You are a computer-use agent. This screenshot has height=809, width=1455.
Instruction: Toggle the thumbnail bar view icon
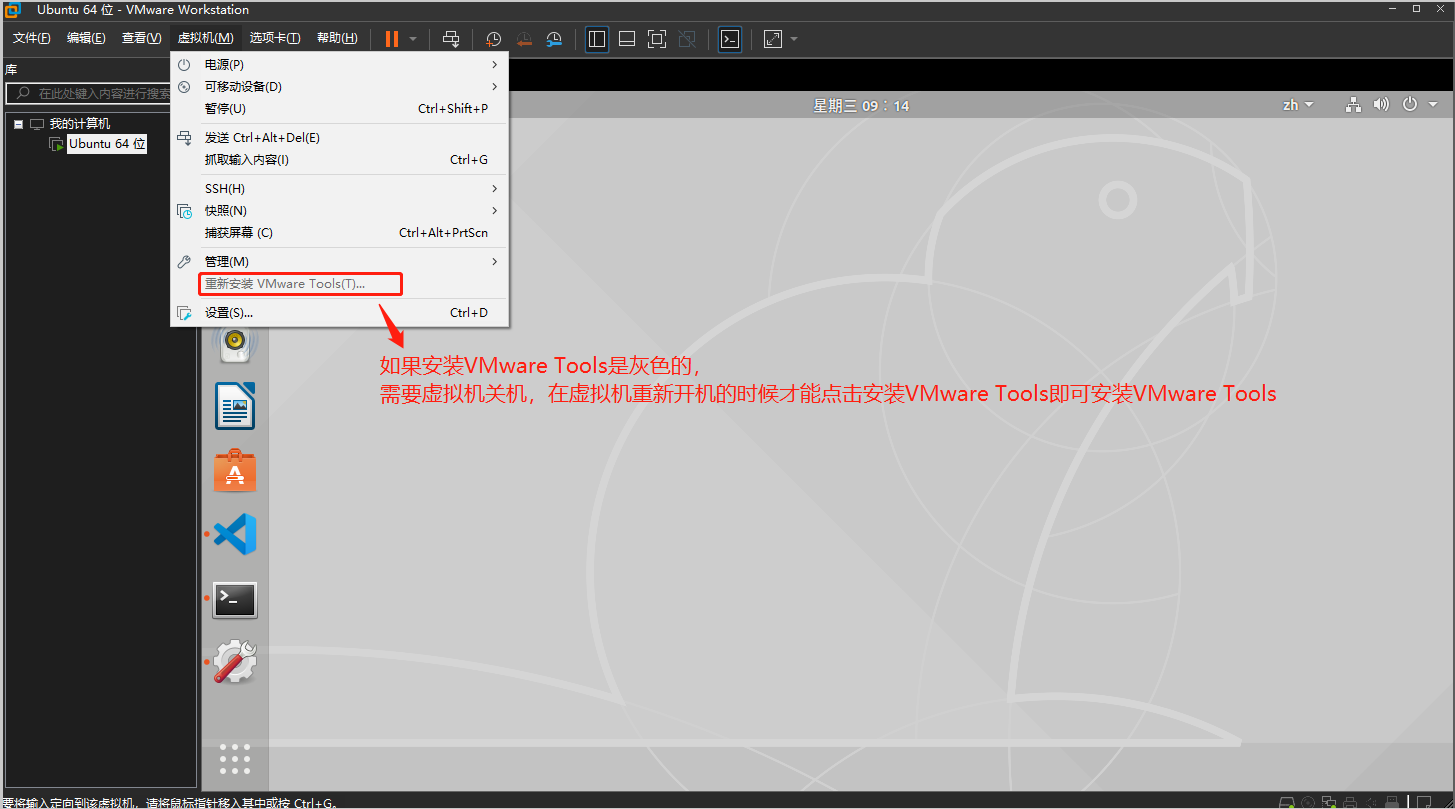pyautogui.click(x=627, y=39)
